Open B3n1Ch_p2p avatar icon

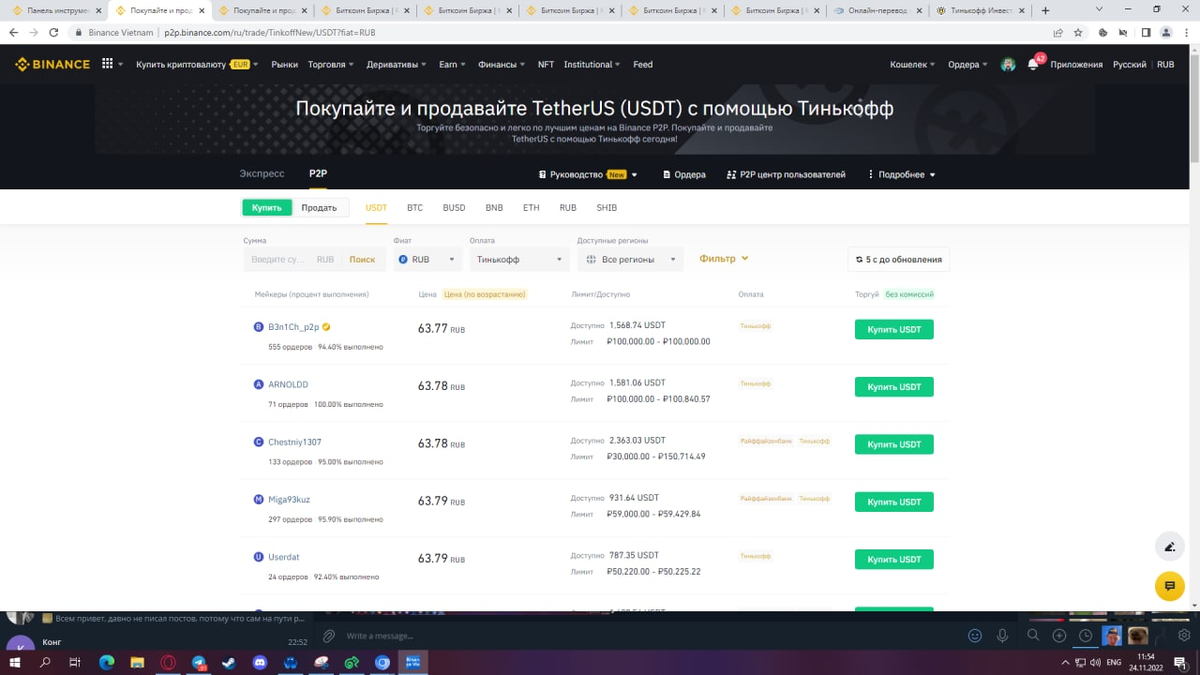pyautogui.click(x=259, y=327)
